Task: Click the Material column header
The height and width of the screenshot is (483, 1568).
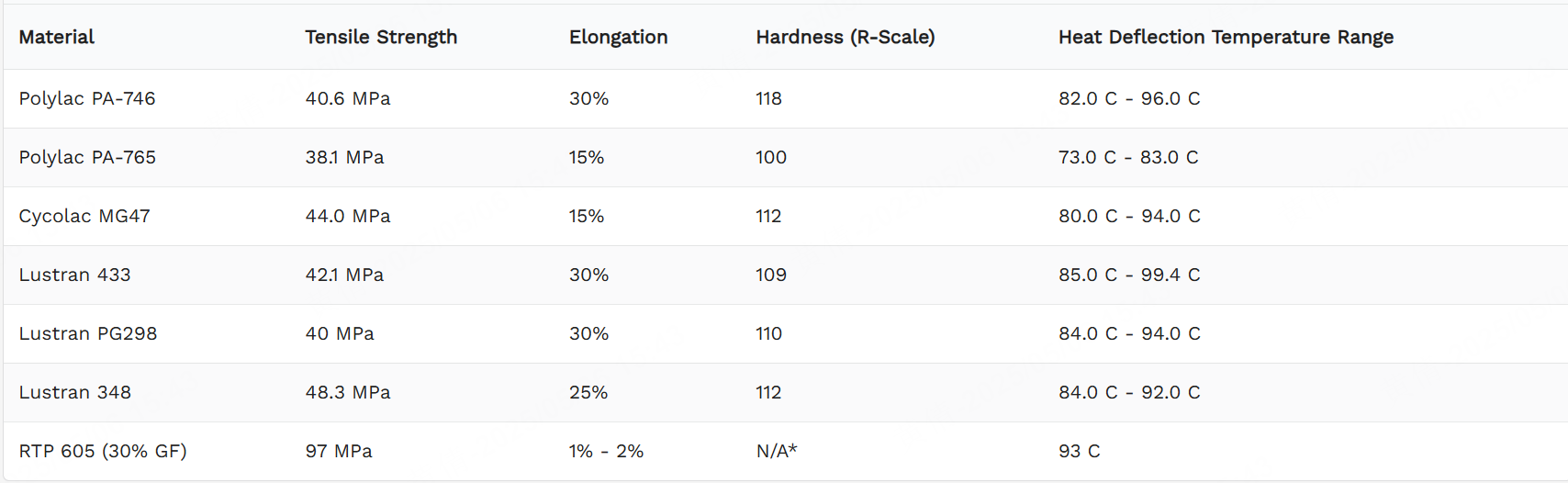Action: (57, 37)
